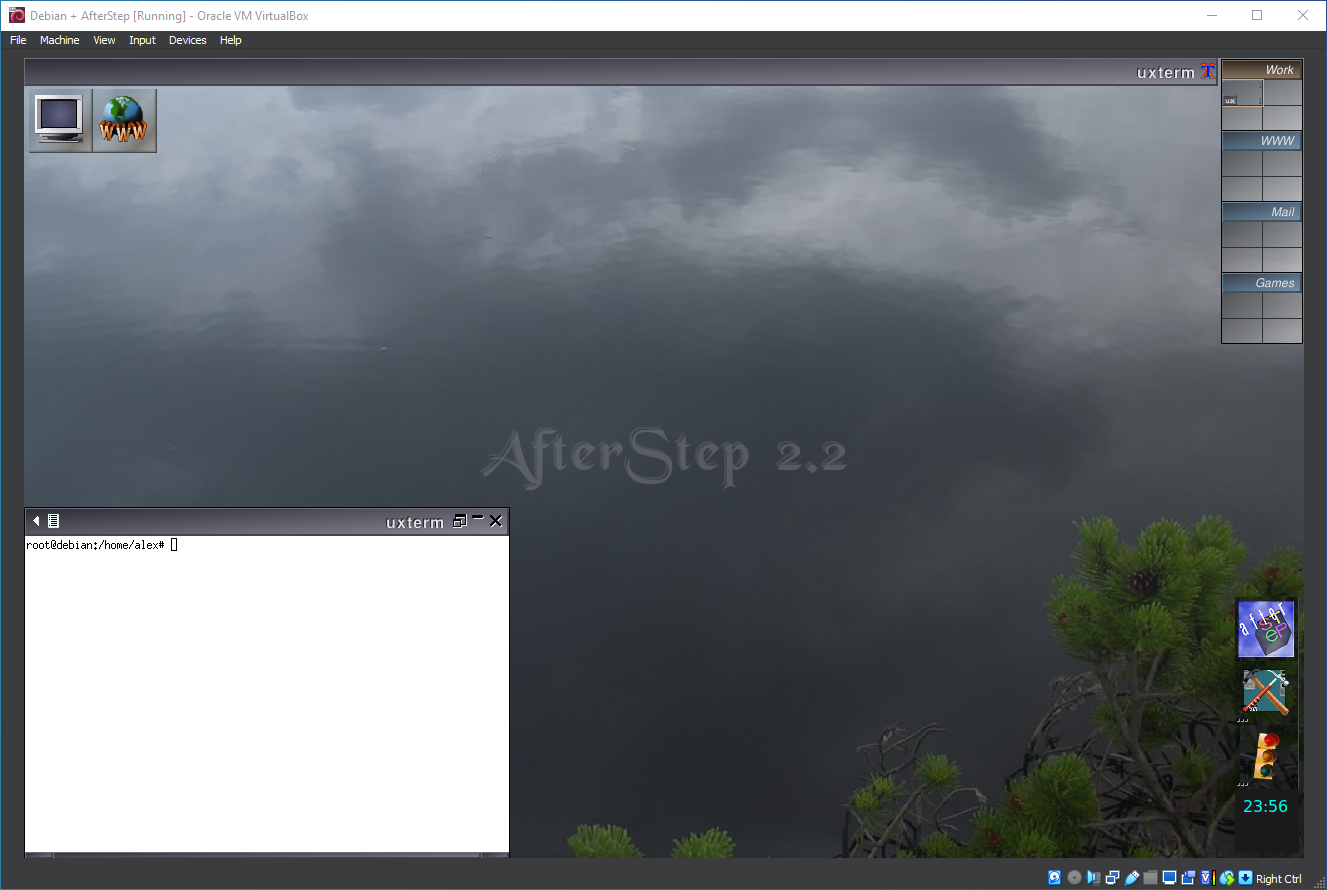Viewport: 1327px width, 890px height.
Task: Click the AfterStep logo icon on the Wharf
Action: 1265,627
